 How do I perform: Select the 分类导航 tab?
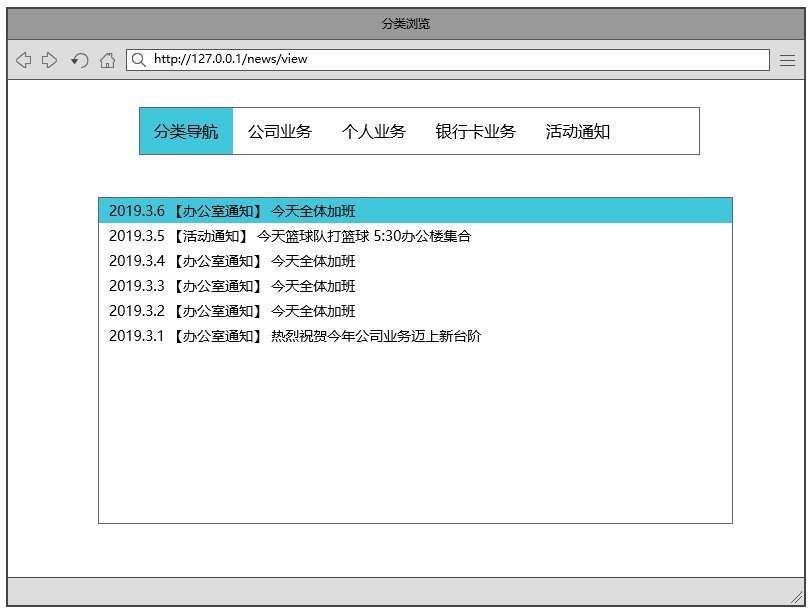[x=186, y=131]
